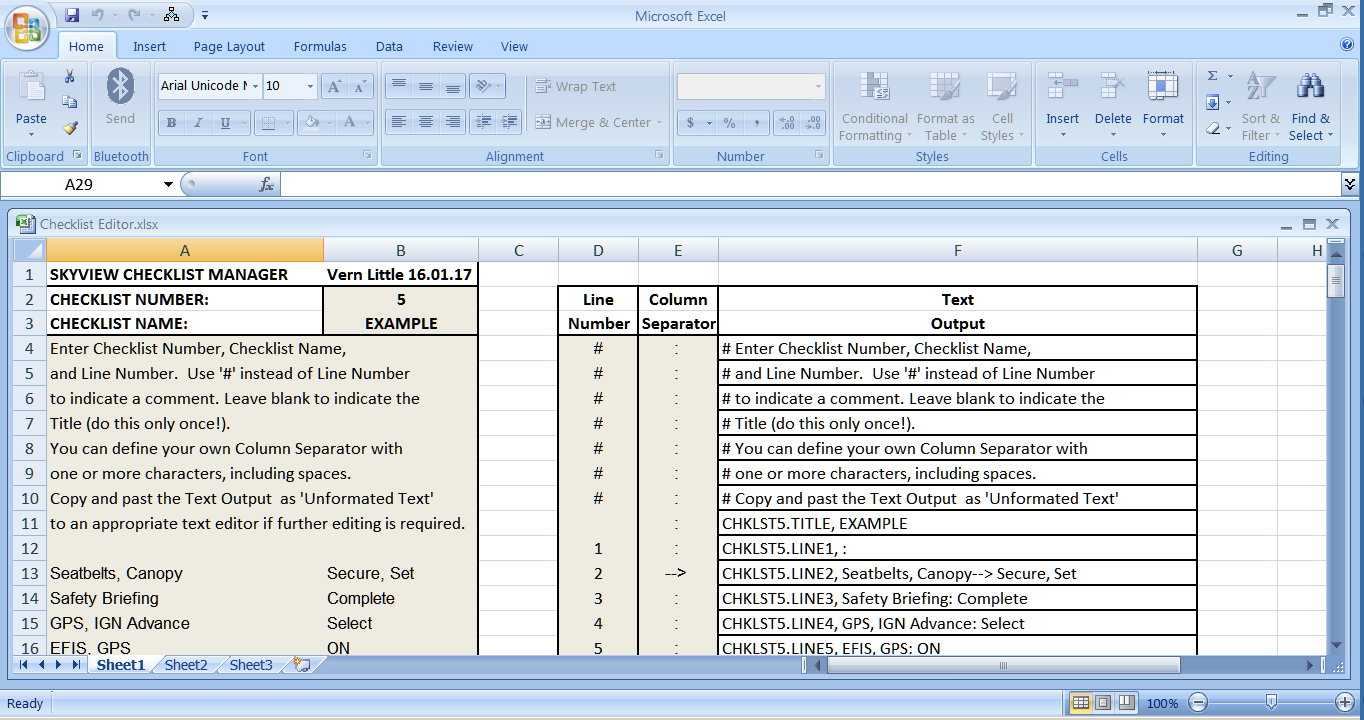Toggle Bold formatting
Image resolution: width=1364 pixels, height=720 pixels.
point(171,123)
